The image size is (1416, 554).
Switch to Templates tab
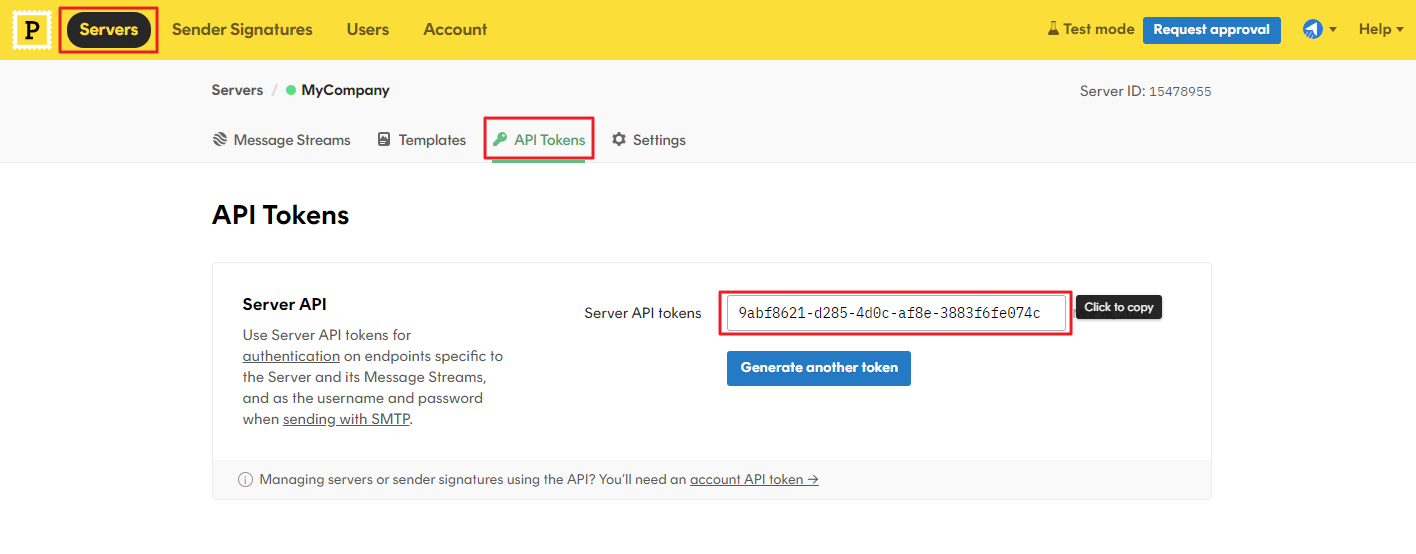coord(421,140)
